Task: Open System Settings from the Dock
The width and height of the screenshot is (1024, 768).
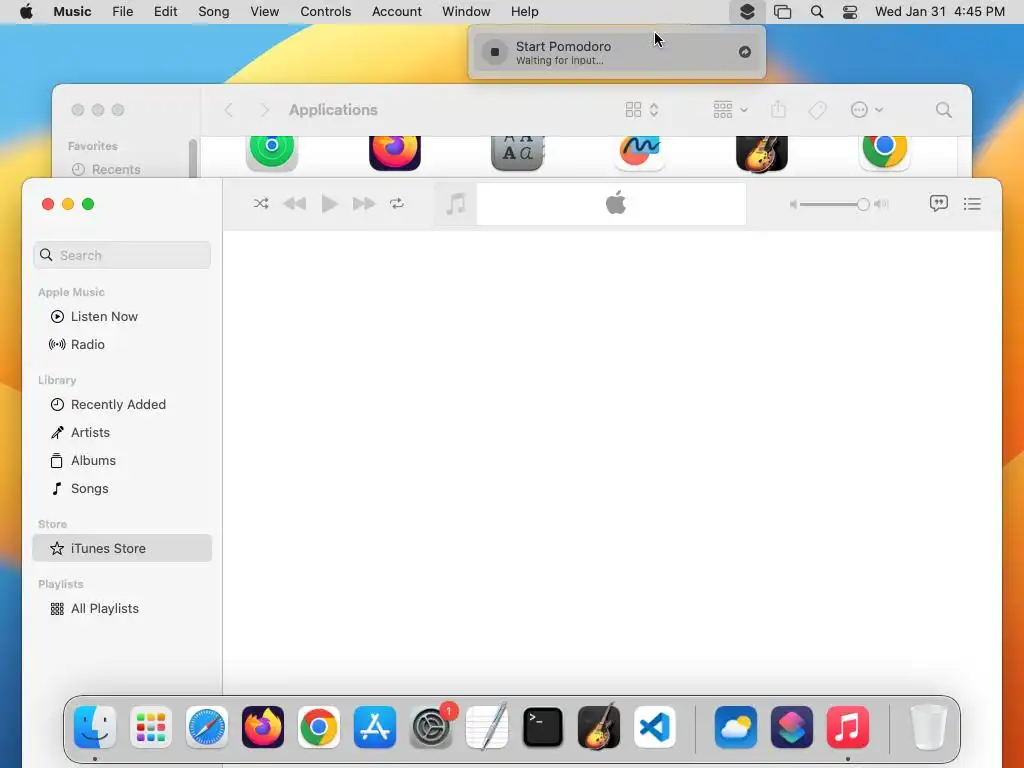Action: click(431, 727)
